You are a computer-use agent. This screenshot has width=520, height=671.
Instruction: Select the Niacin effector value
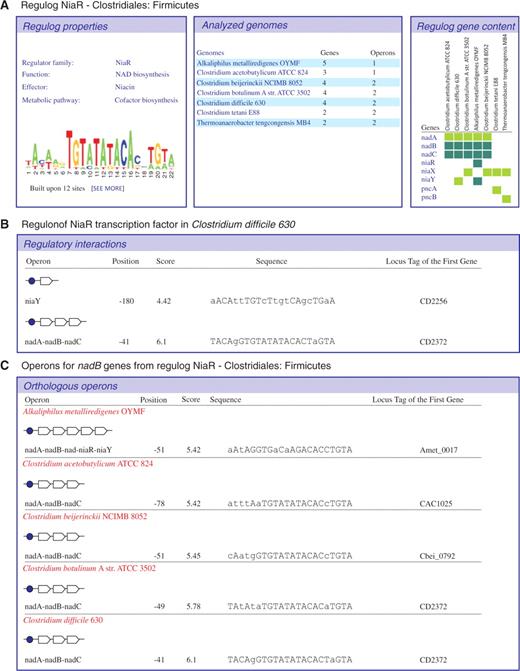tap(125, 87)
